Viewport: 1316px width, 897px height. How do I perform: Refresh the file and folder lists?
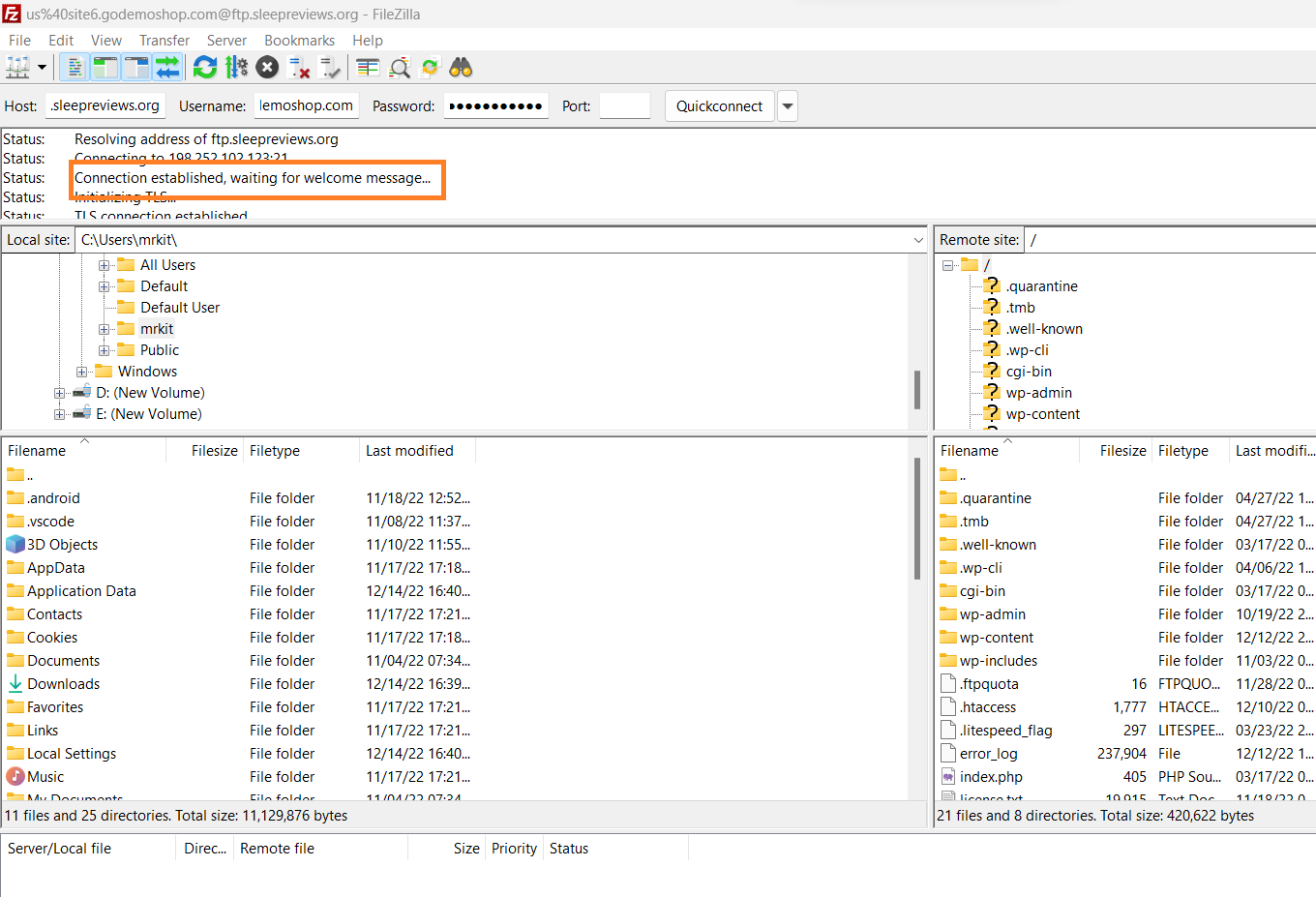point(205,67)
